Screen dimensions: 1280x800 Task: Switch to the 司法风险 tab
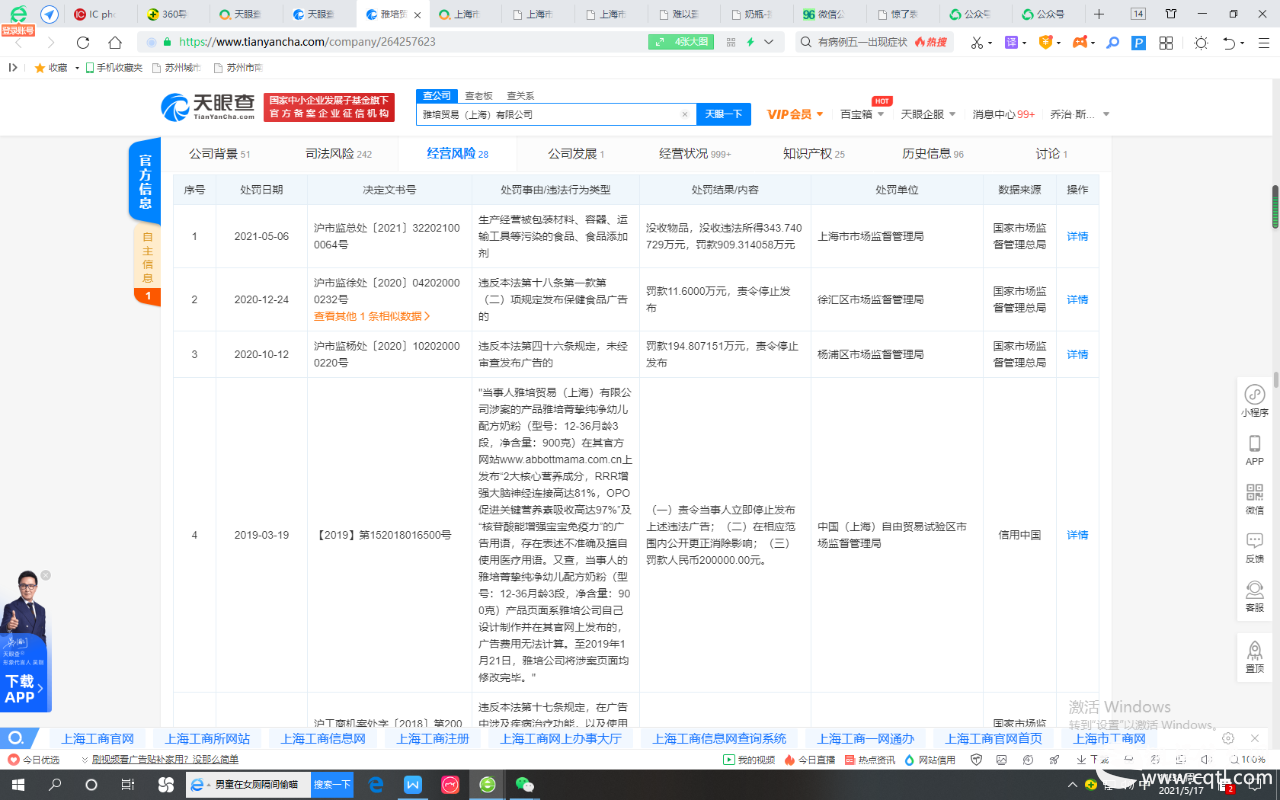tap(338, 154)
